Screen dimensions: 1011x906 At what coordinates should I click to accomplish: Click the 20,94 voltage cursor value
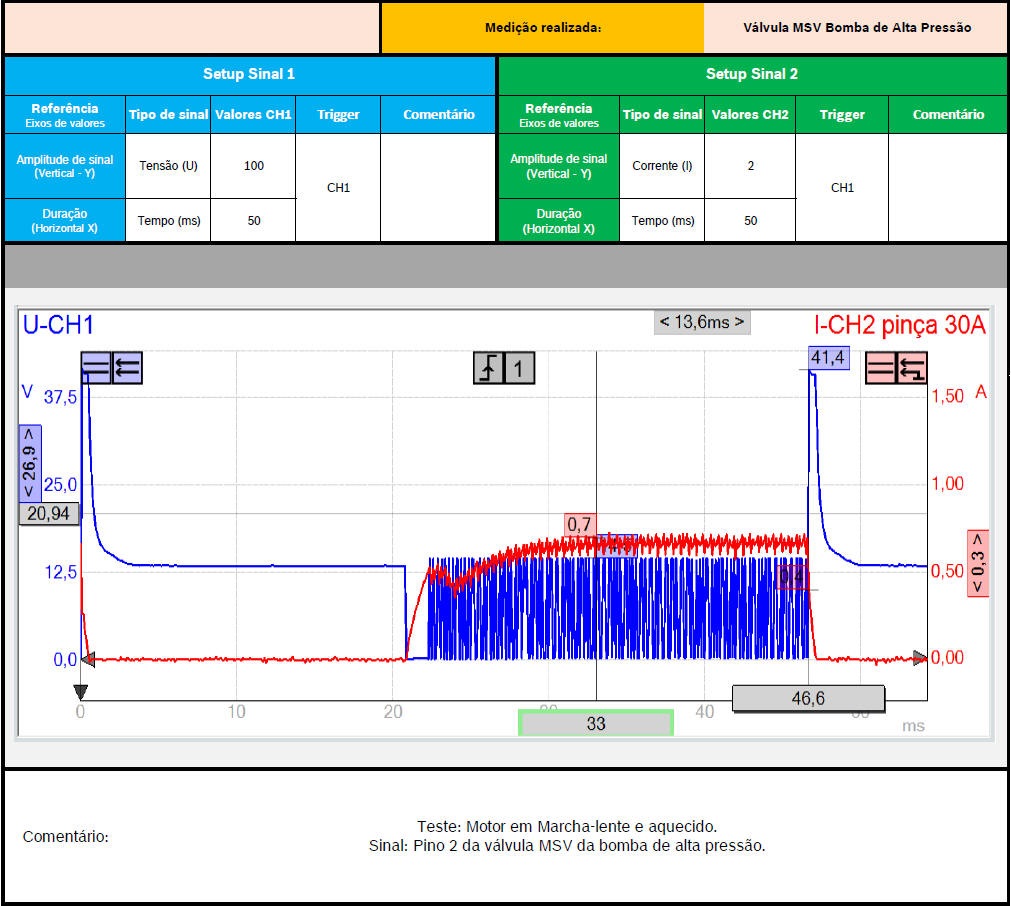pyautogui.click(x=49, y=513)
